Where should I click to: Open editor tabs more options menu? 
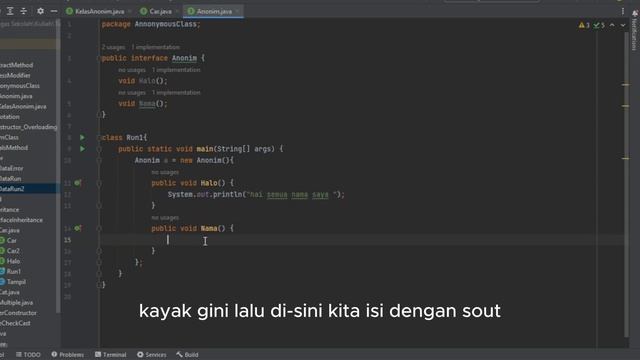click(622, 11)
